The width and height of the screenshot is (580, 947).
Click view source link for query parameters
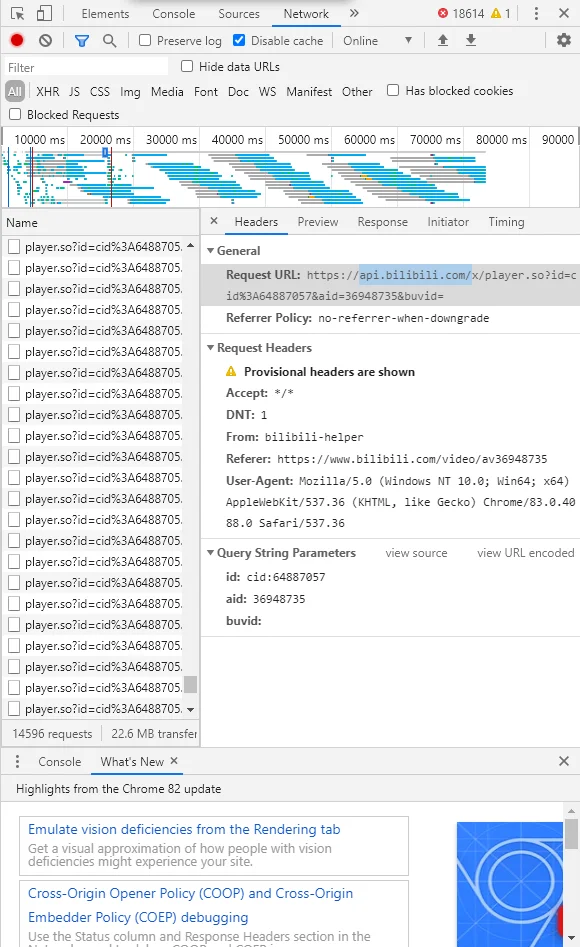click(416, 553)
